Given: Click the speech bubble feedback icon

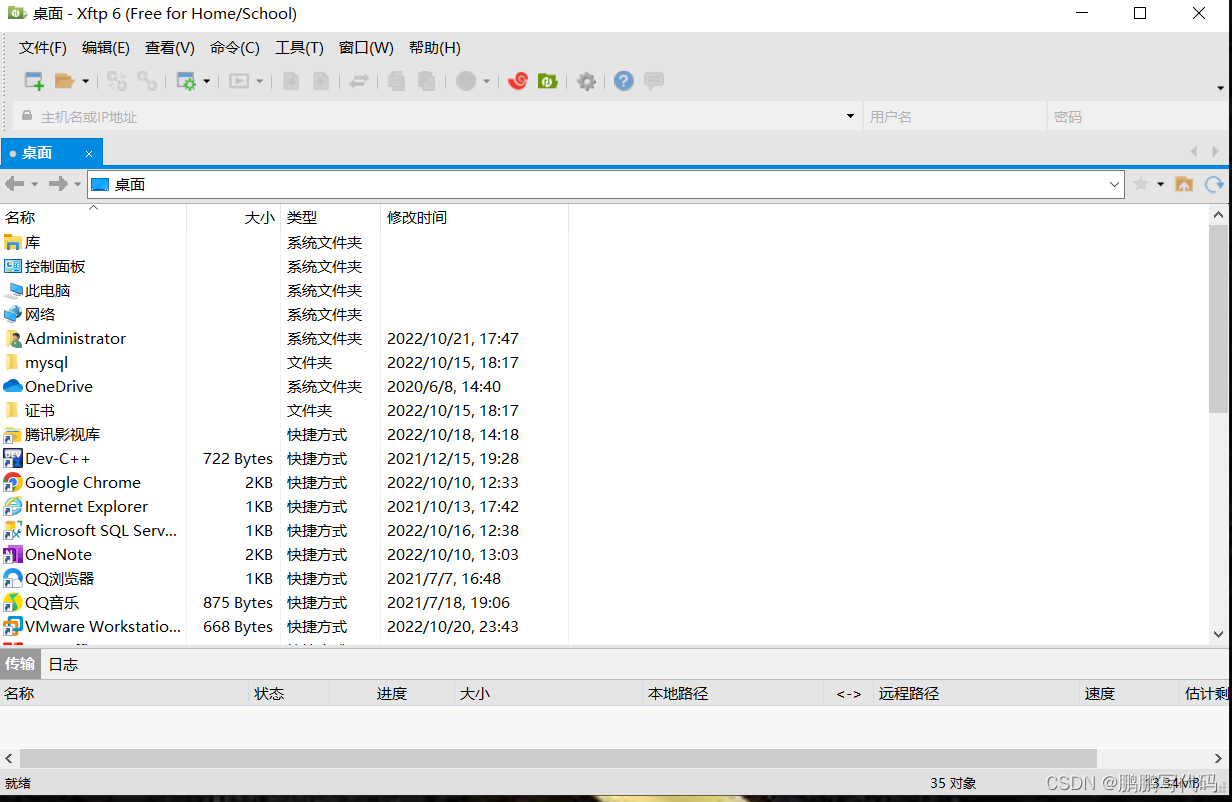Looking at the screenshot, I should [654, 81].
